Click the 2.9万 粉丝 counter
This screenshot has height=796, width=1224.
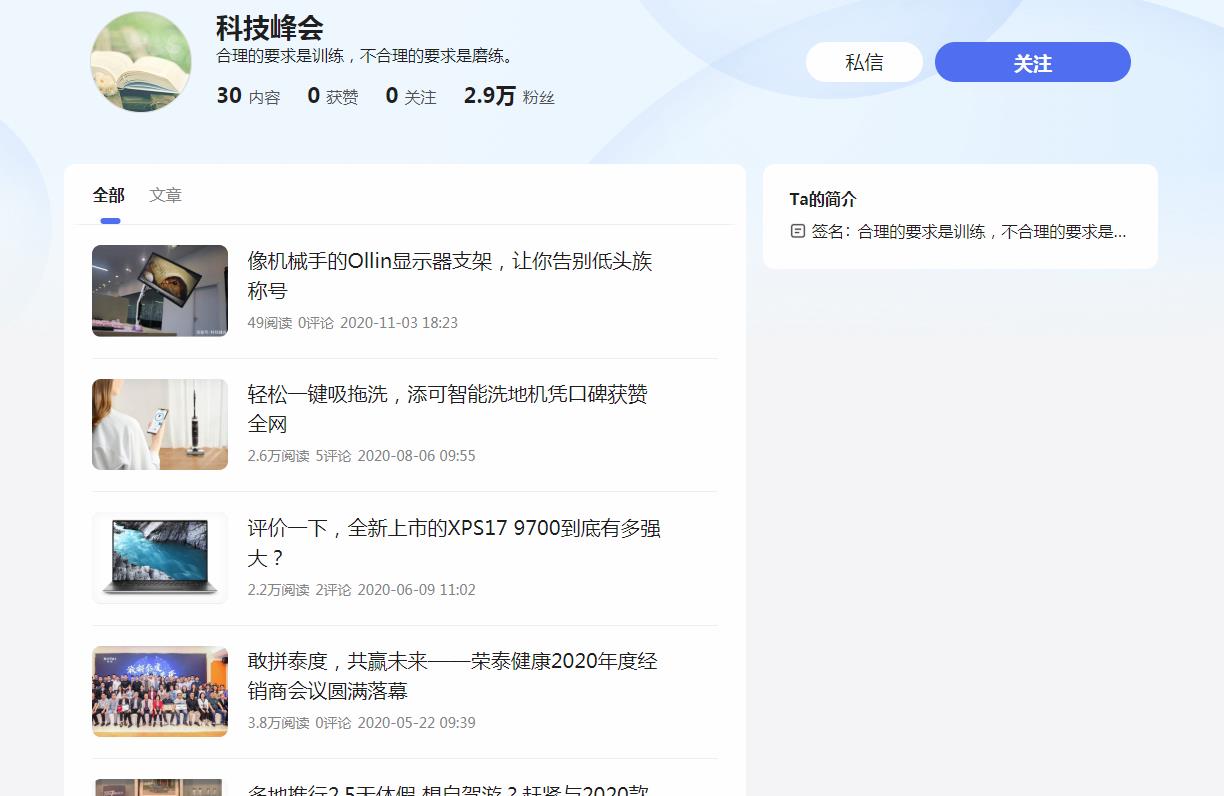pos(509,96)
